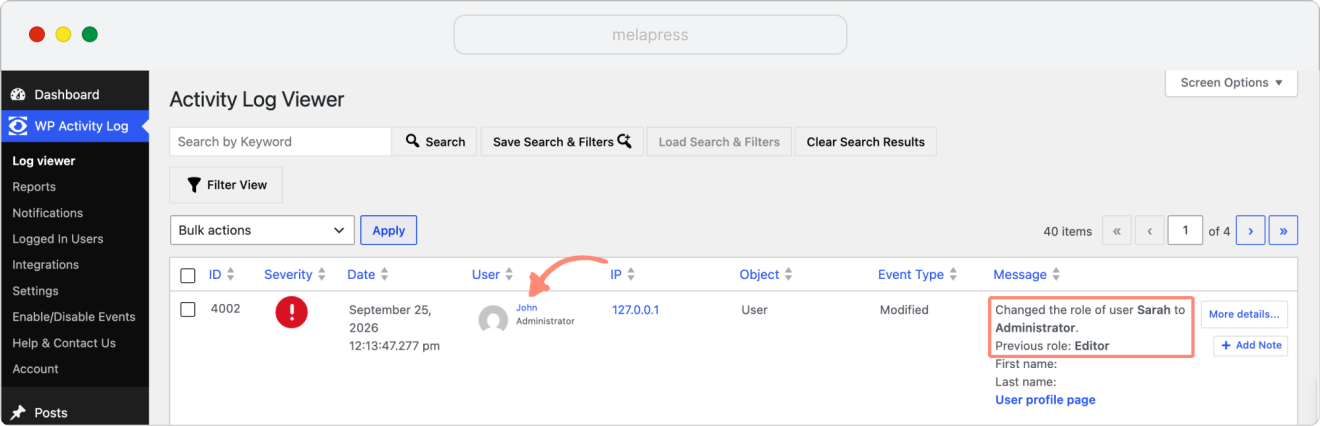This screenshot has height=426, width=1320.
Task: Sort by Message column
Action: tap(1027, 274)
